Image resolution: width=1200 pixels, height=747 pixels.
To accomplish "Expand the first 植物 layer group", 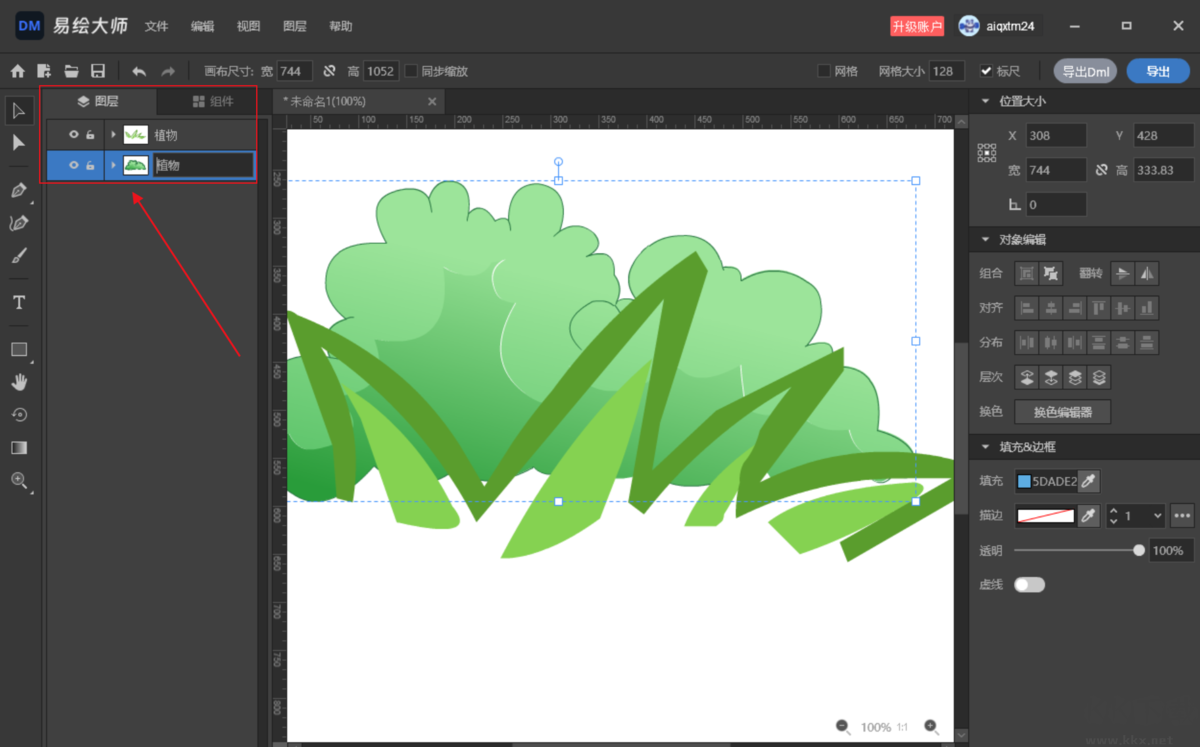I will [113, 135].
